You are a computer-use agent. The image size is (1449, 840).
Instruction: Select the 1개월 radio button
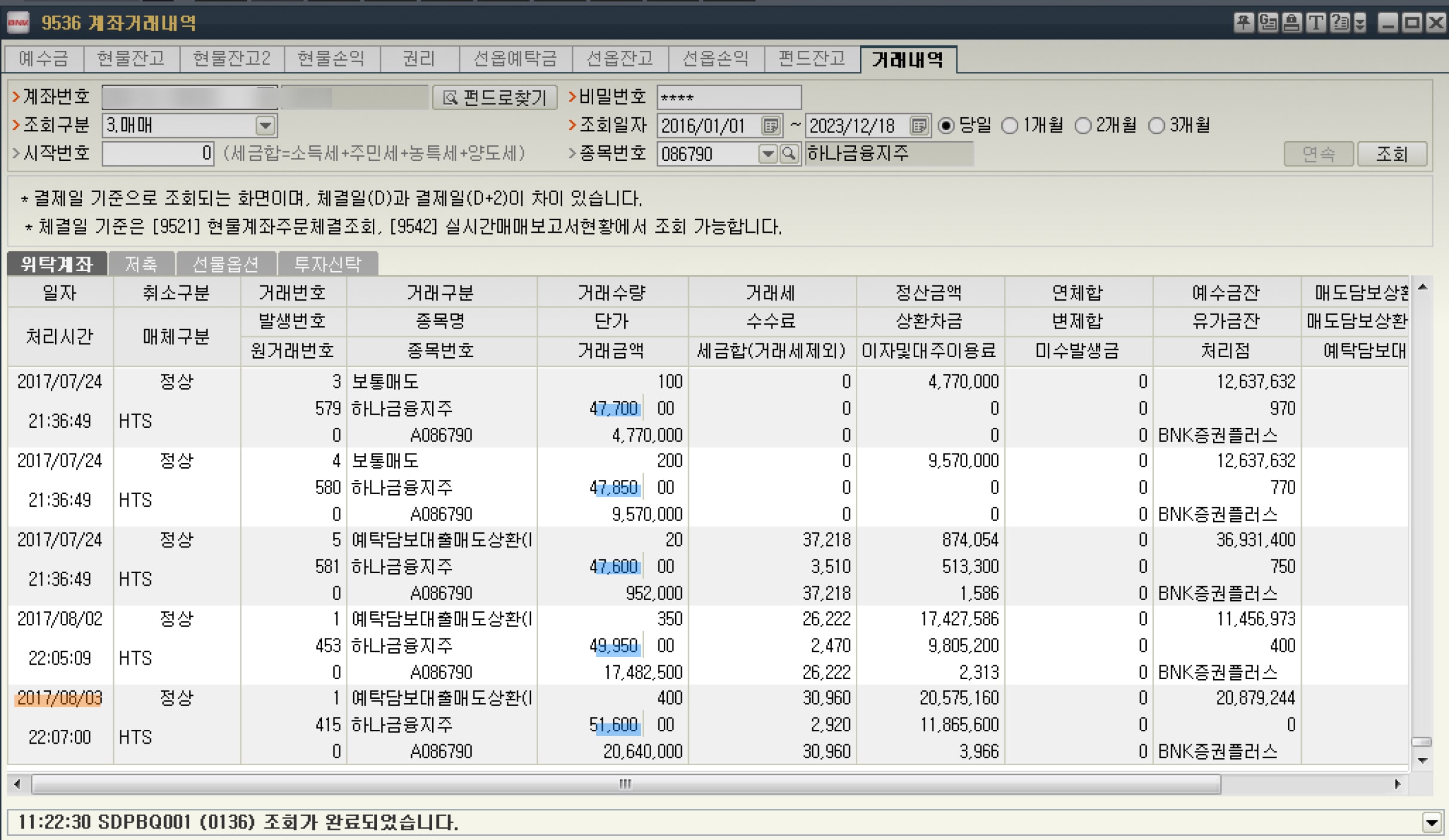(x=1010, y=126)
